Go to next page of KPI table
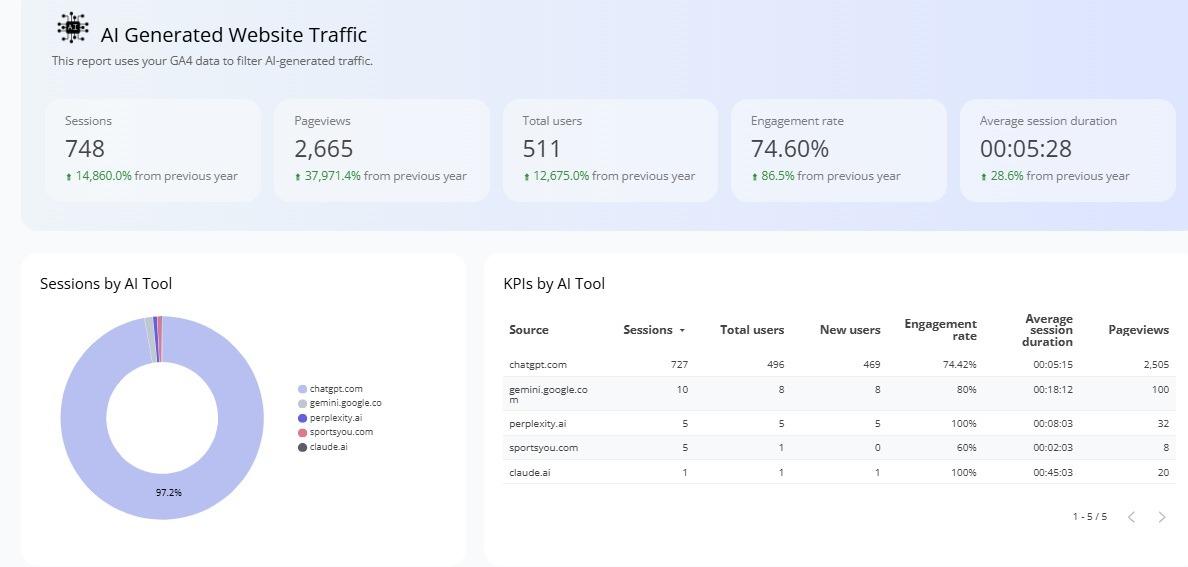Viewport: 1188px width, 567px height. point(1161,517)
